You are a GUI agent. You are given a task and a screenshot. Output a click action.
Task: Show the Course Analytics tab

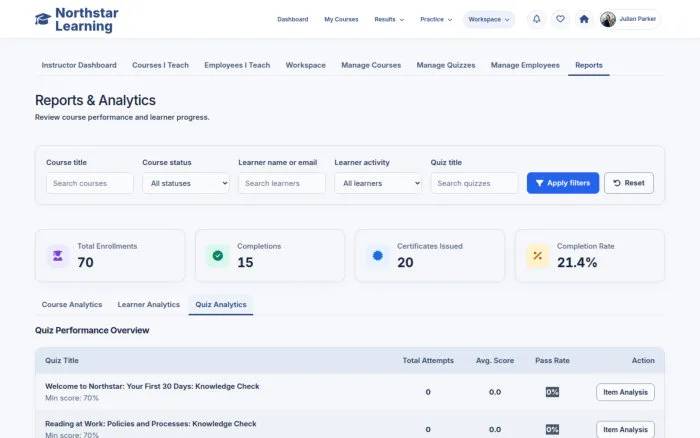[72, 305]
